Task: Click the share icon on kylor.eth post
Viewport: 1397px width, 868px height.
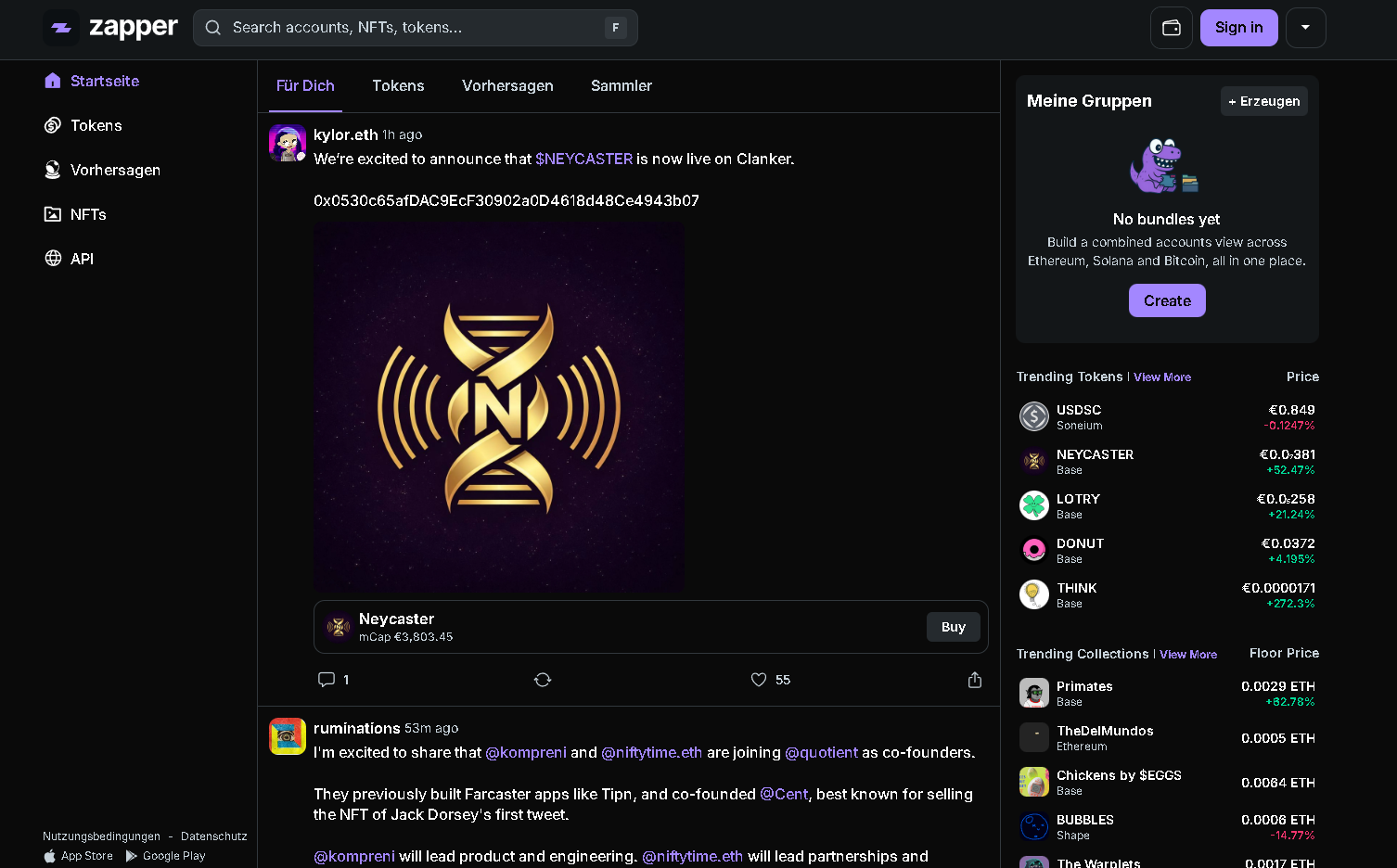Action: [975, 680]
